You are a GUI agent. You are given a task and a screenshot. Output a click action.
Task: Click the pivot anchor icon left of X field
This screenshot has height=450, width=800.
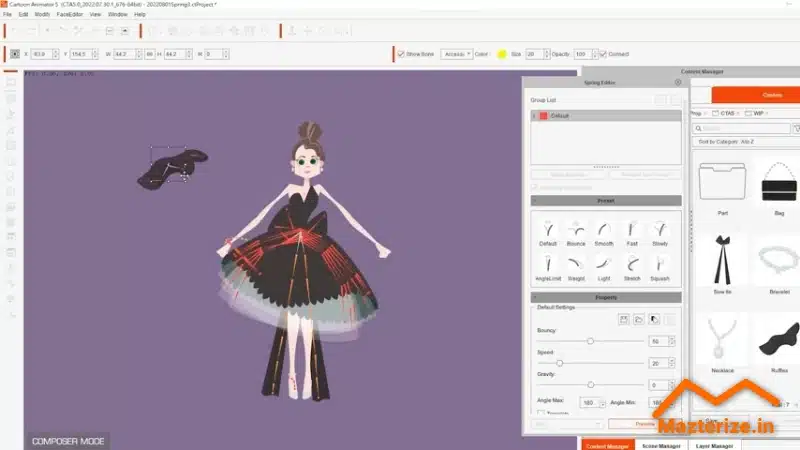point(15,54)
